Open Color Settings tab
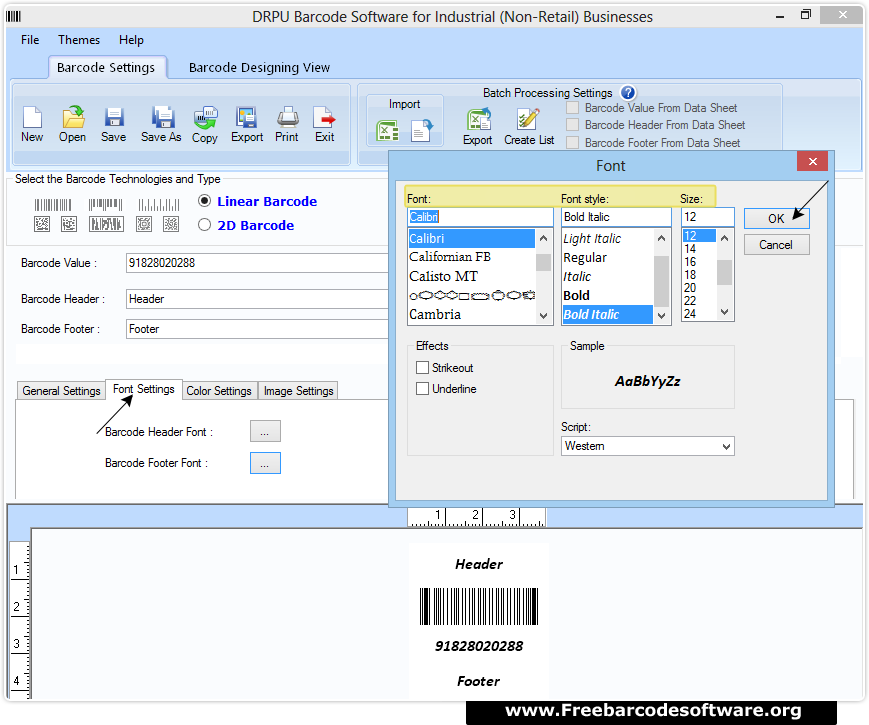This screenshot has width=869, height=725. (x=219, y=391)
